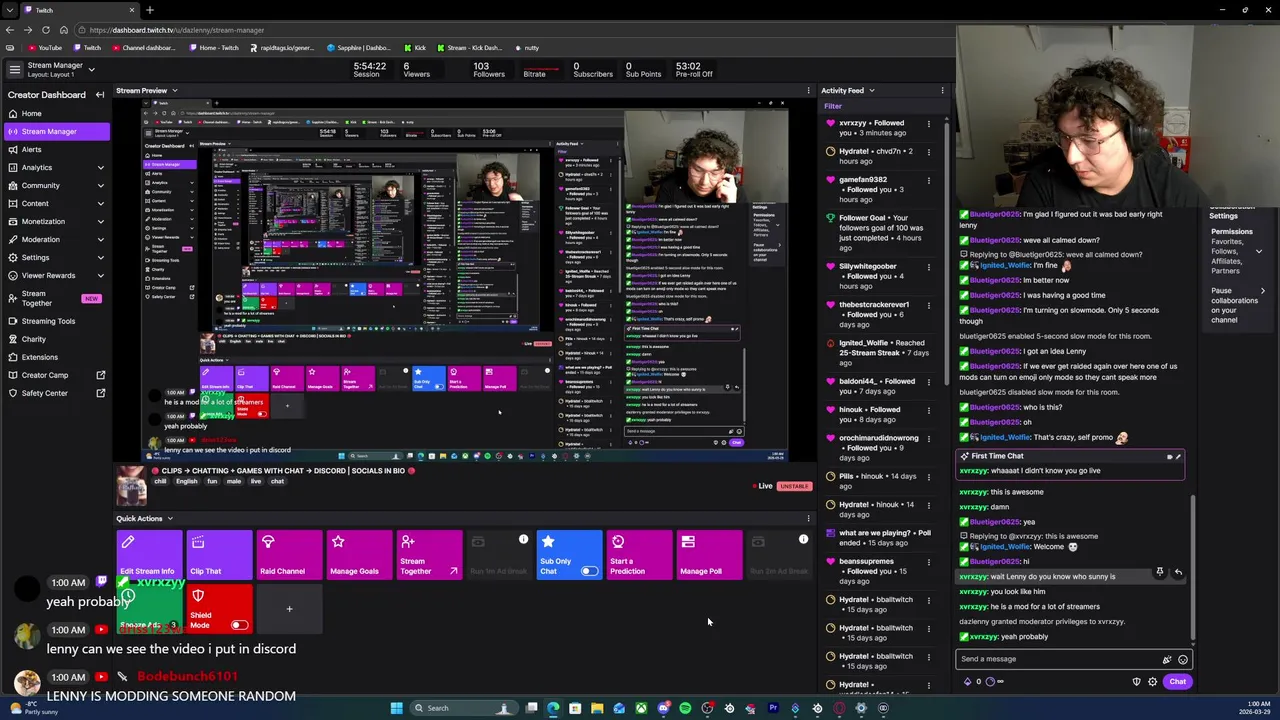The image size is (1280, 720).
Task: Expand the Monetization sidebar section
Action: coord(100,221)
